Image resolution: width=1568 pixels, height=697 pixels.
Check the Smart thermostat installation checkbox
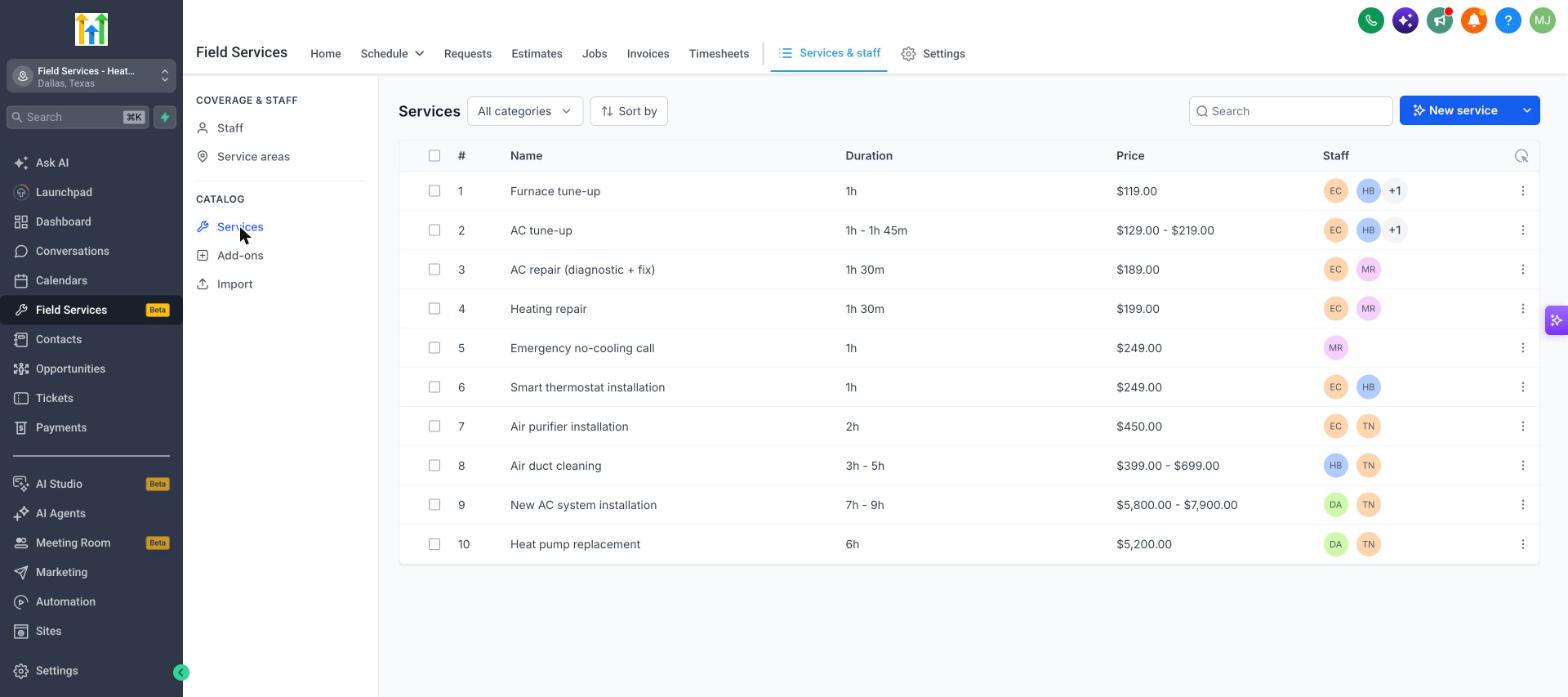tap(434, 387)
